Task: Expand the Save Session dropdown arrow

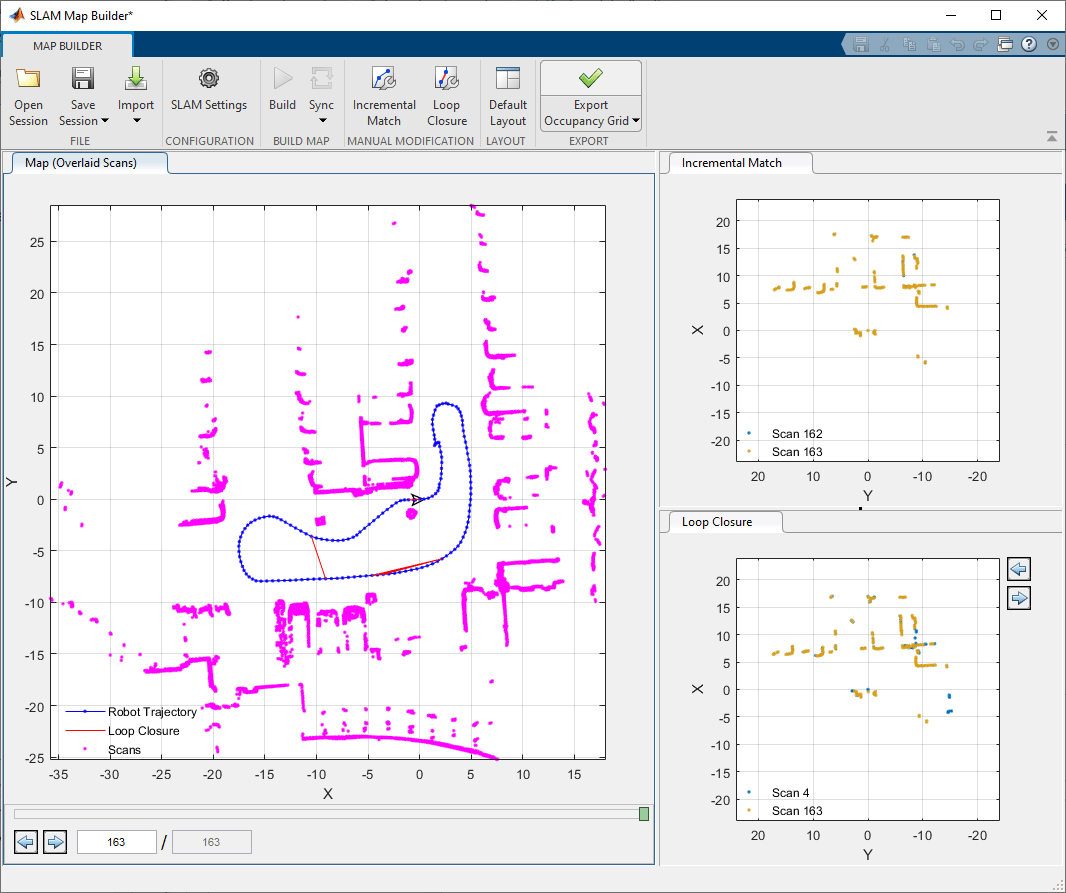Action: [x=105, y=121]
